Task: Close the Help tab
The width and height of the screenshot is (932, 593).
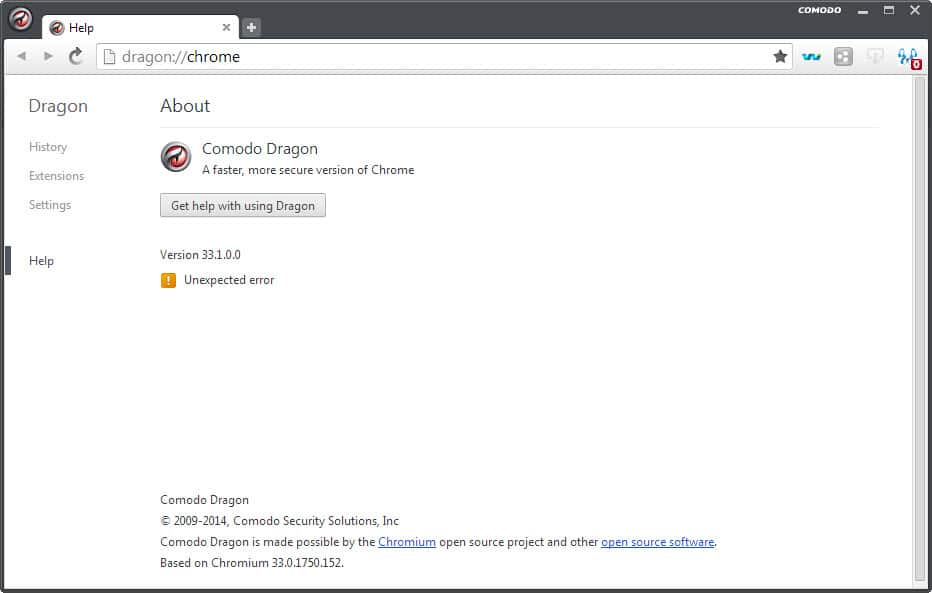Action: coord(226,27)
